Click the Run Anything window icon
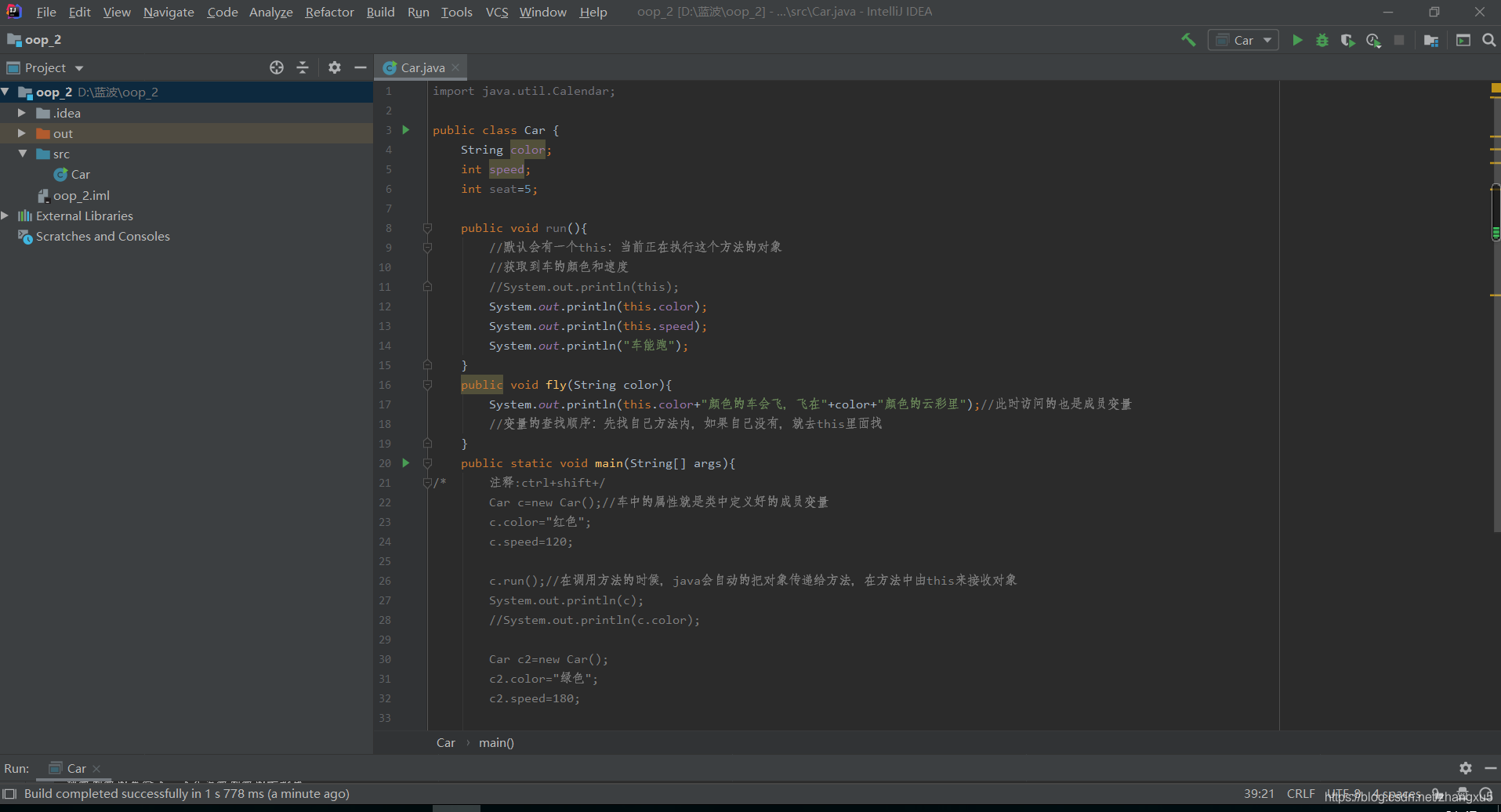Image resolution: width=1501 pixels, height=812 pixels. 1463,40
